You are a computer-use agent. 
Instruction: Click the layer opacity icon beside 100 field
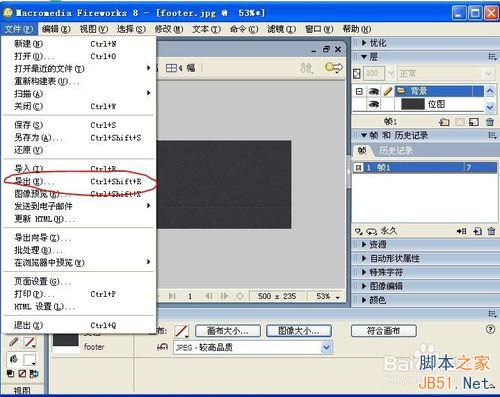click(x=357, y=74)
